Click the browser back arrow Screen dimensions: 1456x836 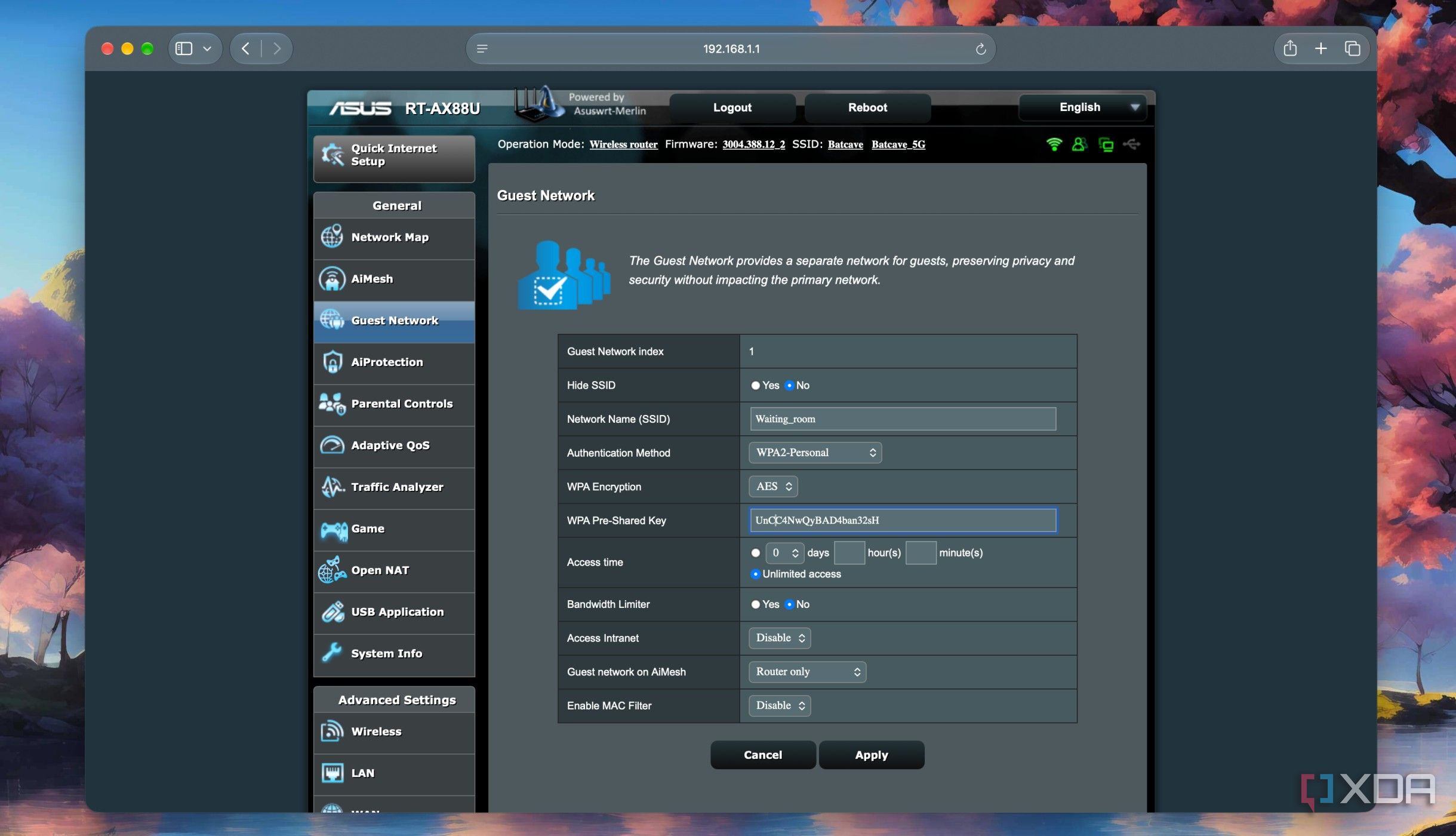click(245, 48)
